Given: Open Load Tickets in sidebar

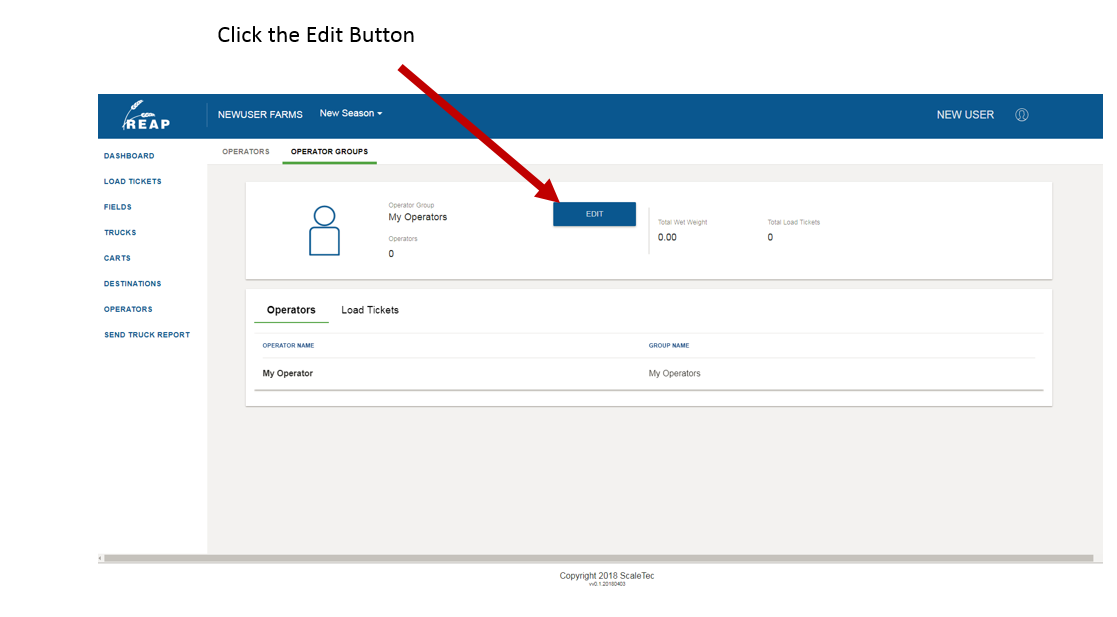Looking at the screenshot, I should [x=133, y=182].
